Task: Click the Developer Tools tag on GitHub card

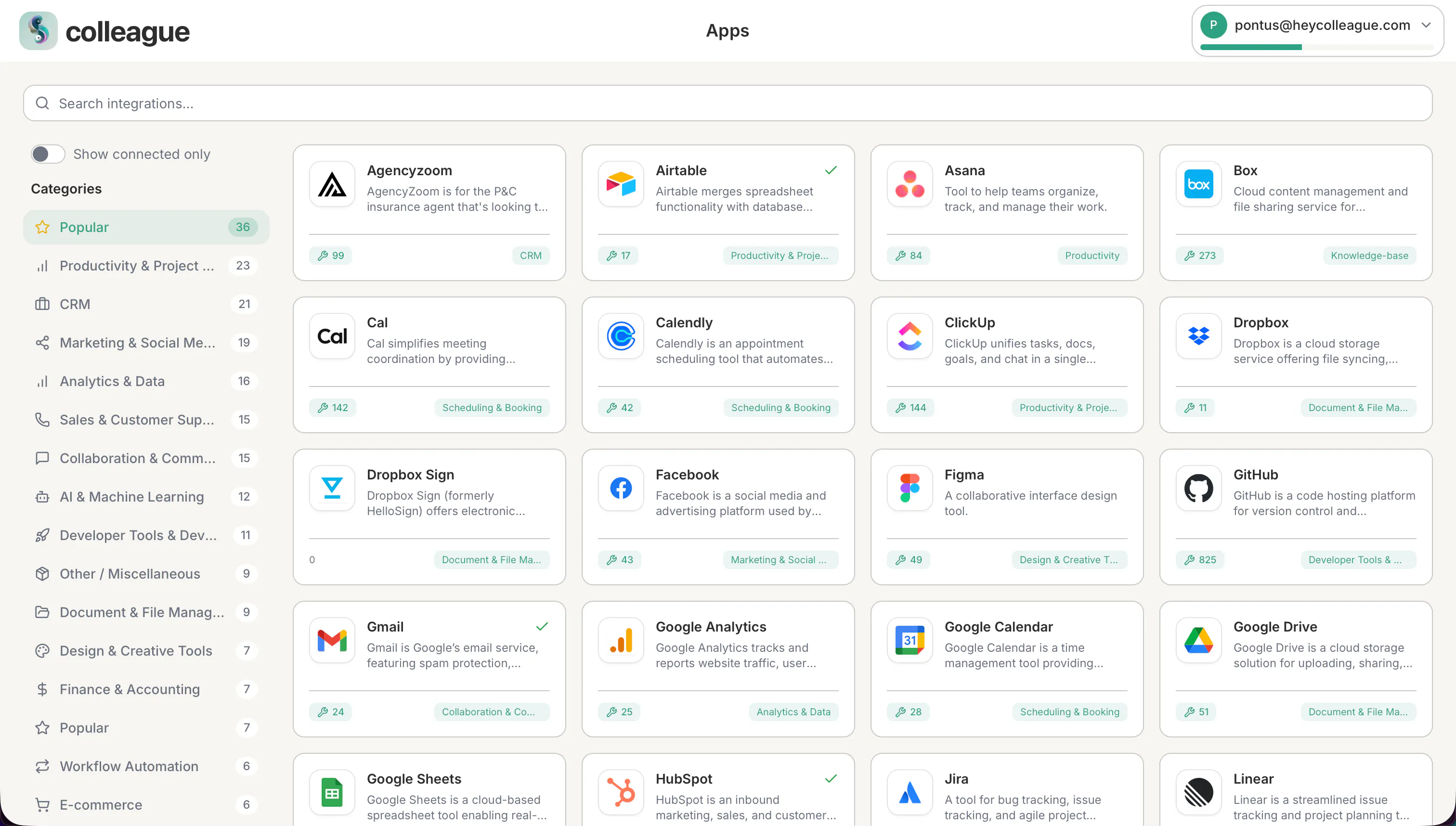Action: [1358, 559]
